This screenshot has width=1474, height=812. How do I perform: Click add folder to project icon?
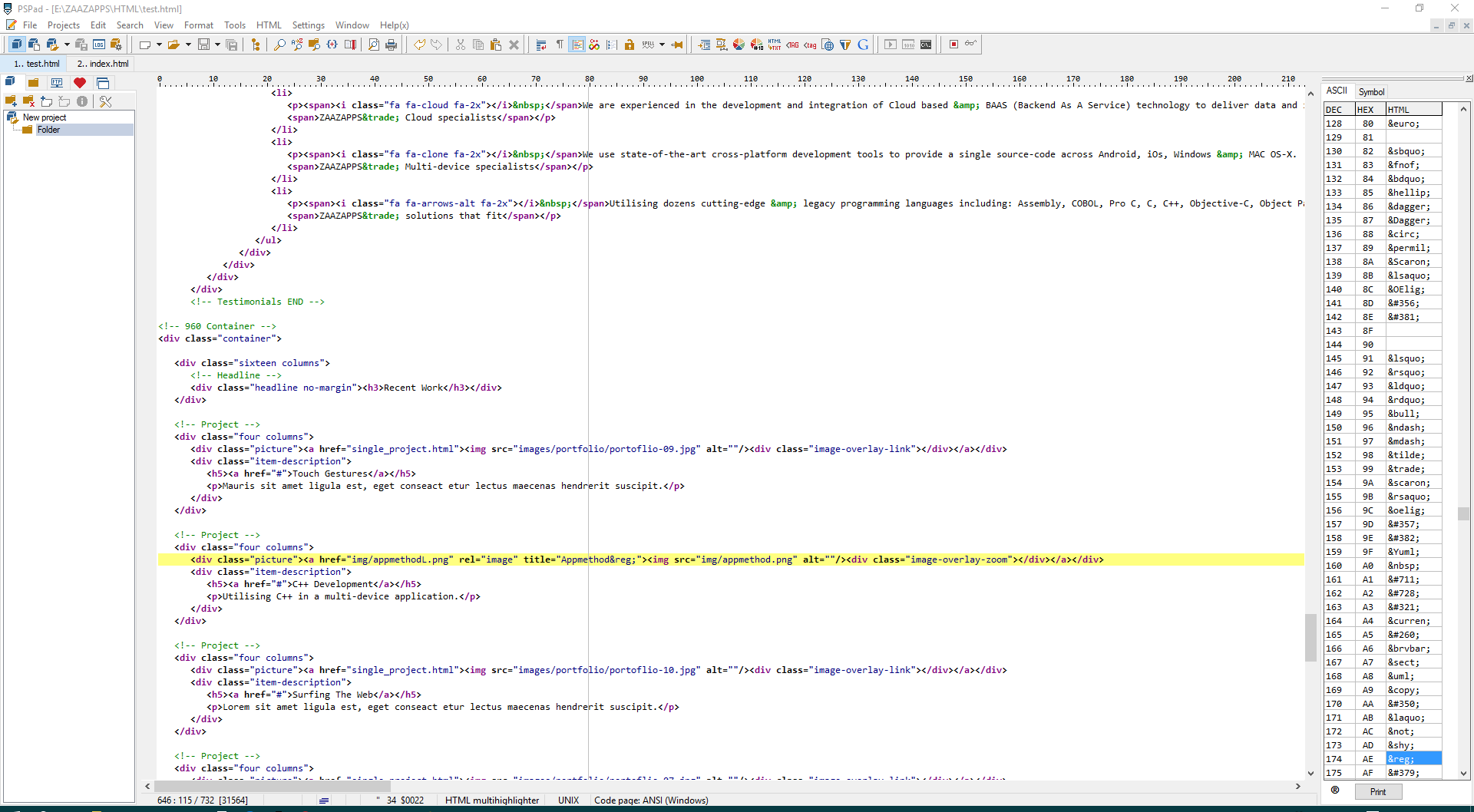coord(11,101)
